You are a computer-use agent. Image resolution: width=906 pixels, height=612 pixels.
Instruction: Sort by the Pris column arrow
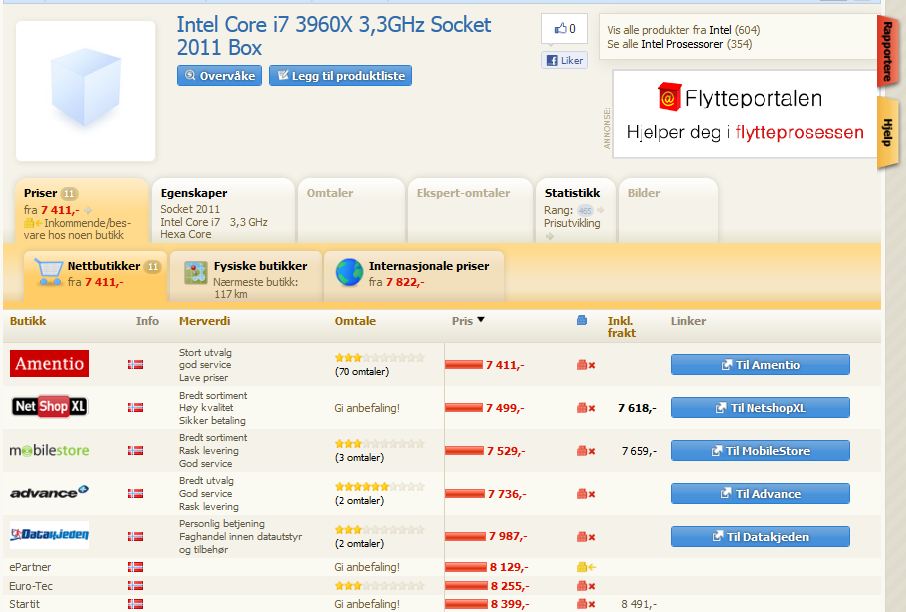point(480,321)
